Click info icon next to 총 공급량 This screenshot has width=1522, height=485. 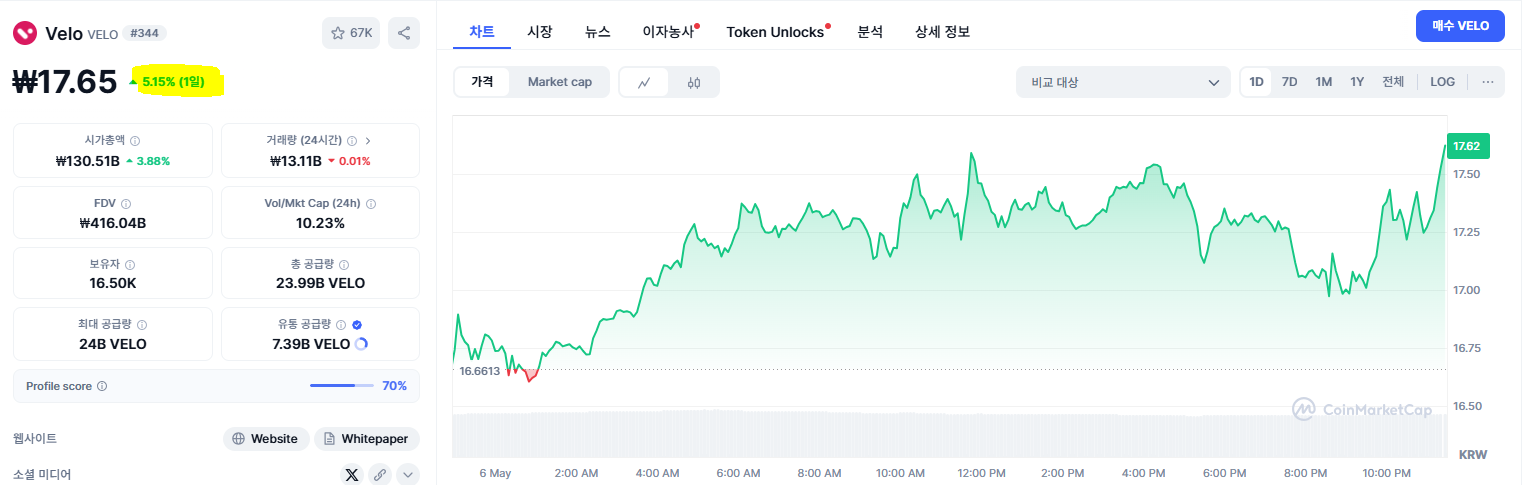344,265
